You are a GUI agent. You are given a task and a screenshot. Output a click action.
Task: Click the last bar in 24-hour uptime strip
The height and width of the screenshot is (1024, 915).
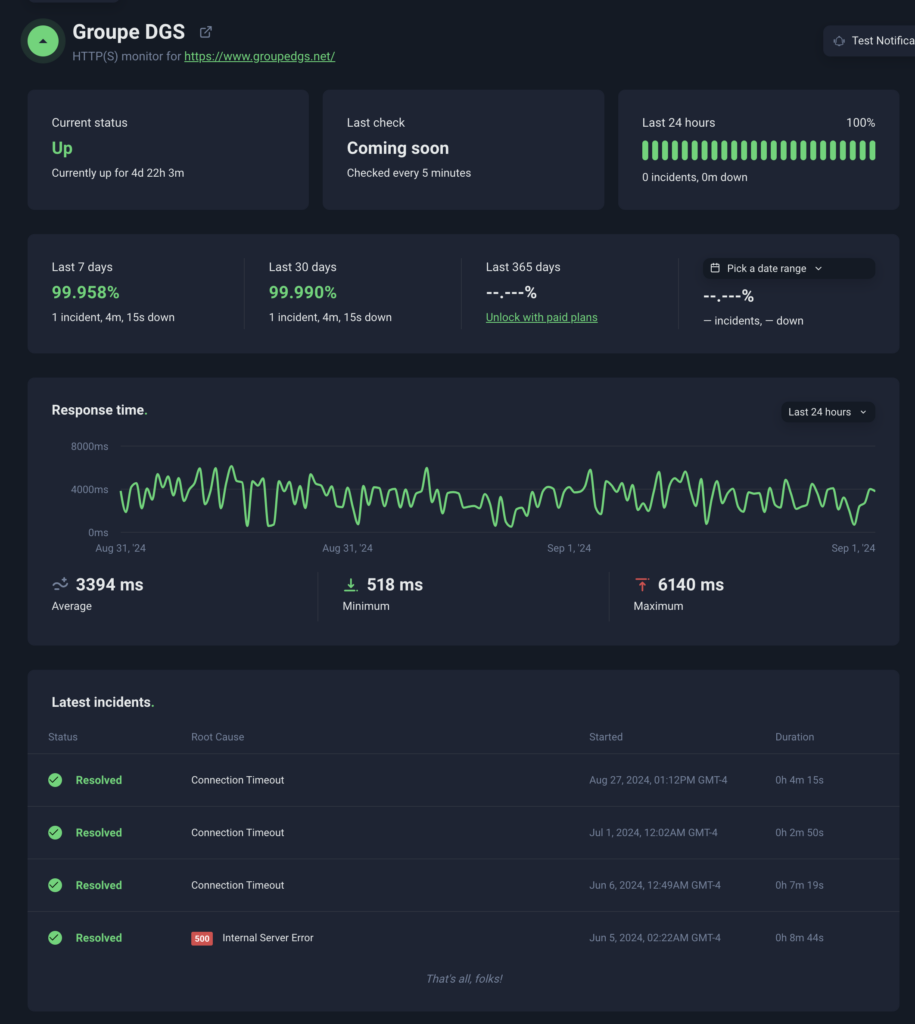(x=872, y=150)
